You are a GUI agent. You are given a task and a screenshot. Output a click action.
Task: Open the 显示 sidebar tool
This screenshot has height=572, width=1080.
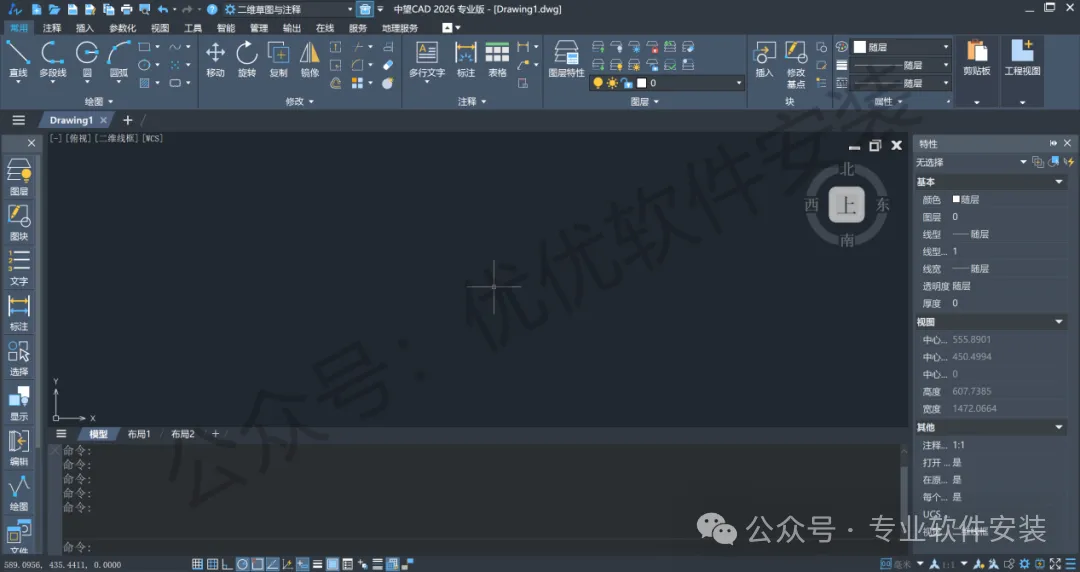point(19,403)
